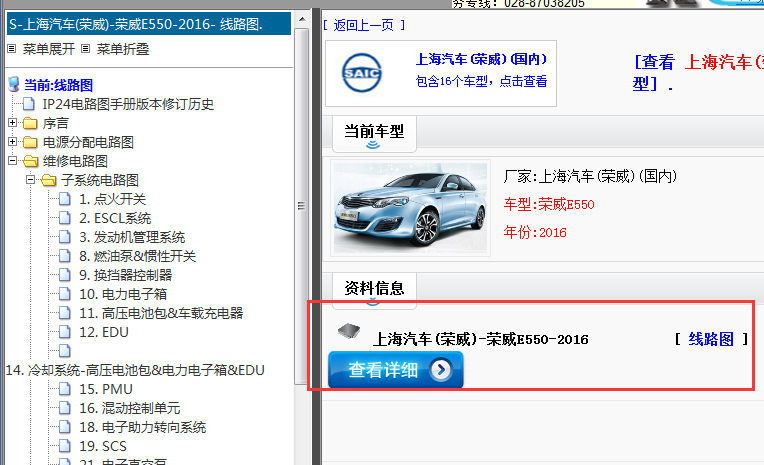This screenshot has width=764, height=465.
Task: Open 9. 换挡器控制器 diagram
Action: tap(126, 275)
